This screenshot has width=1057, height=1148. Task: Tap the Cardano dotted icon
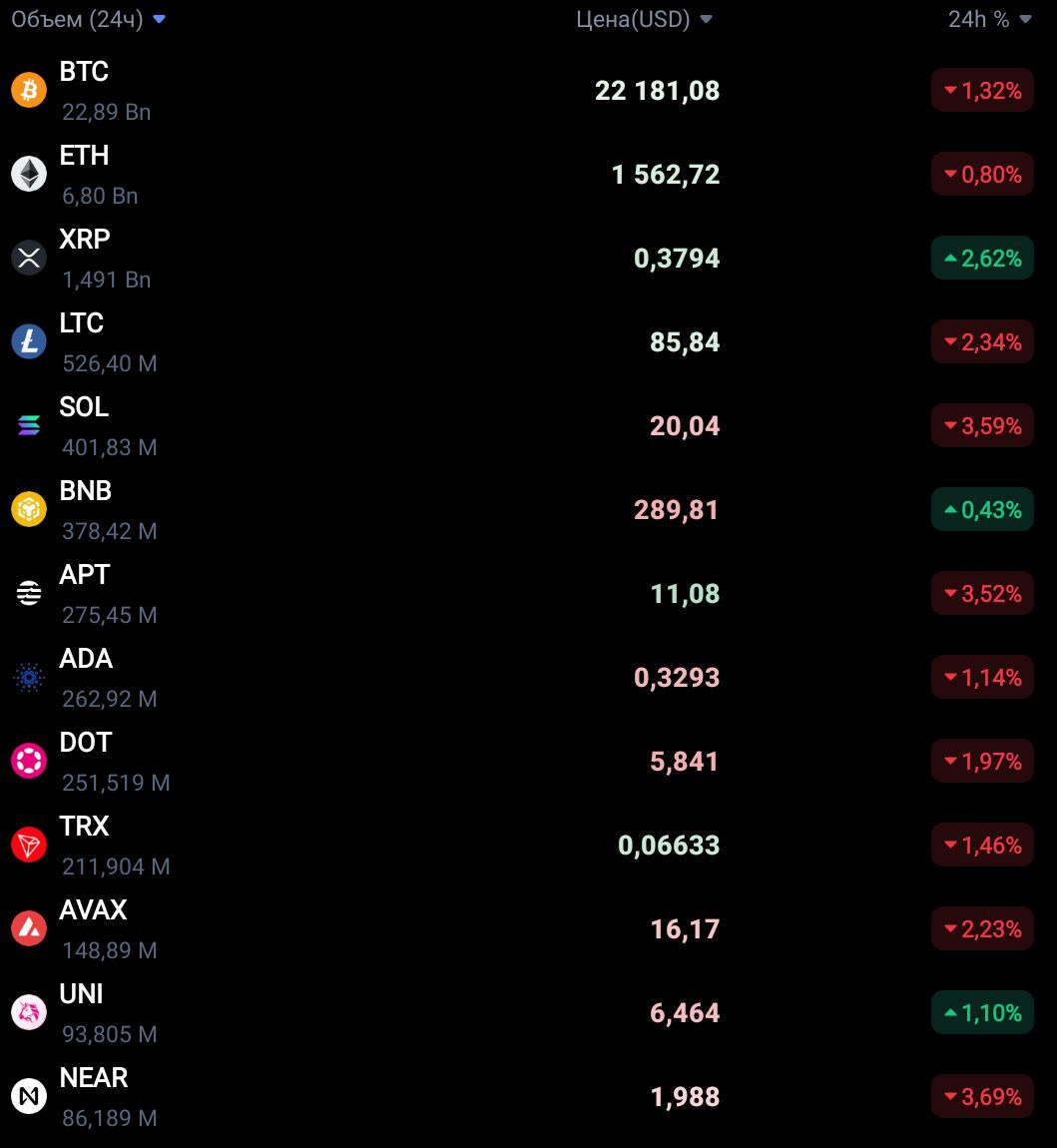(29, 677)
